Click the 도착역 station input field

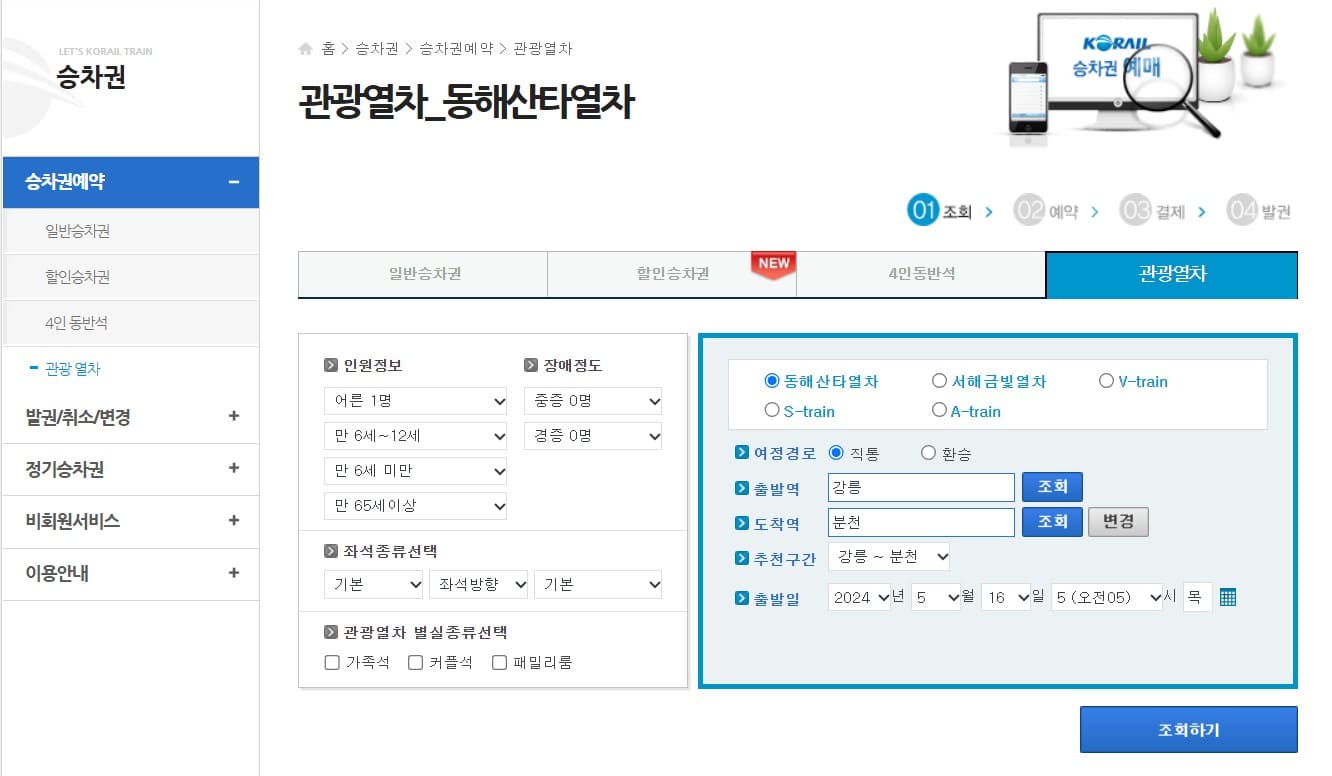920,521
